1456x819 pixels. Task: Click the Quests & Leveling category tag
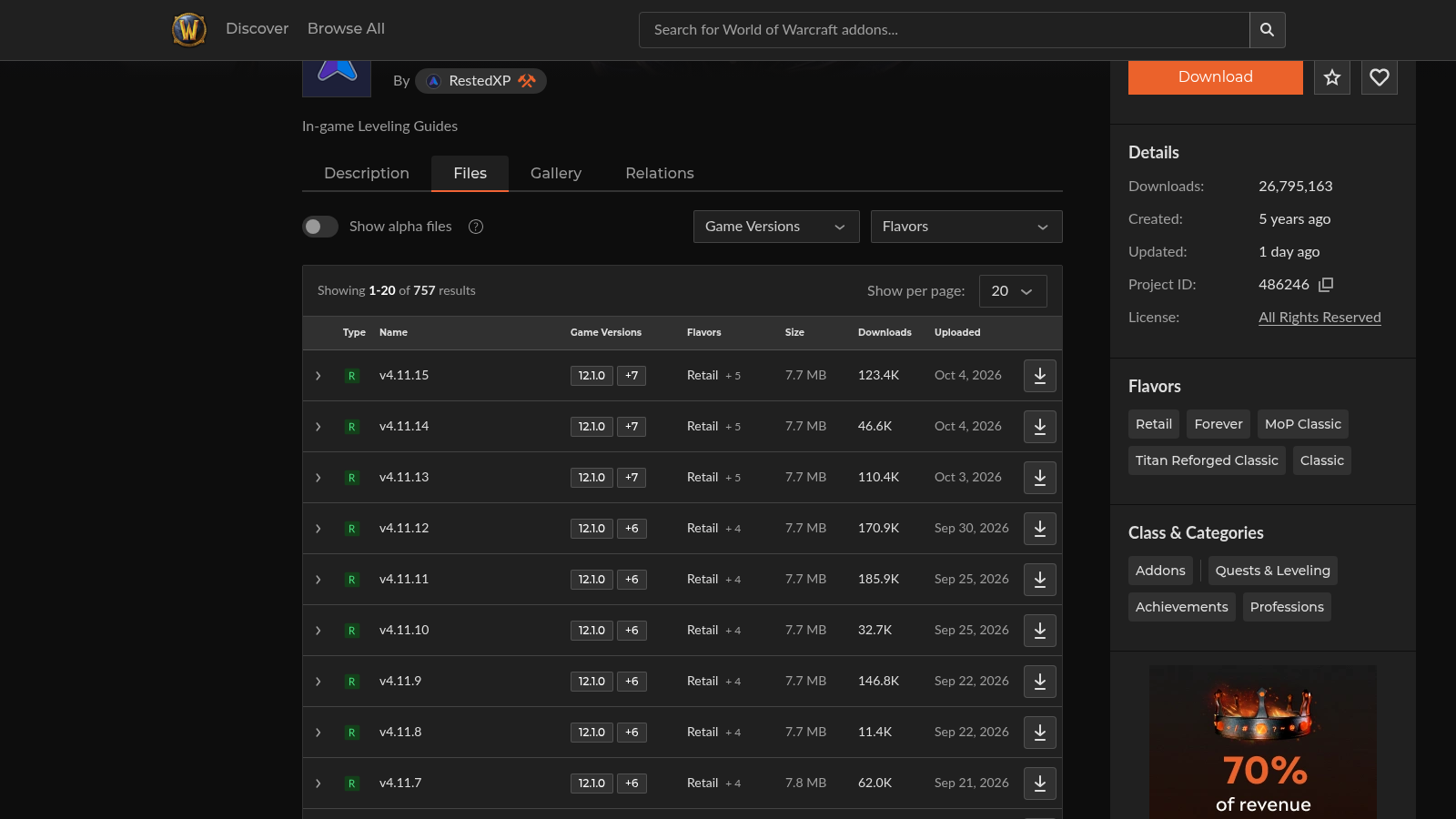click(x=1273, y=571)
